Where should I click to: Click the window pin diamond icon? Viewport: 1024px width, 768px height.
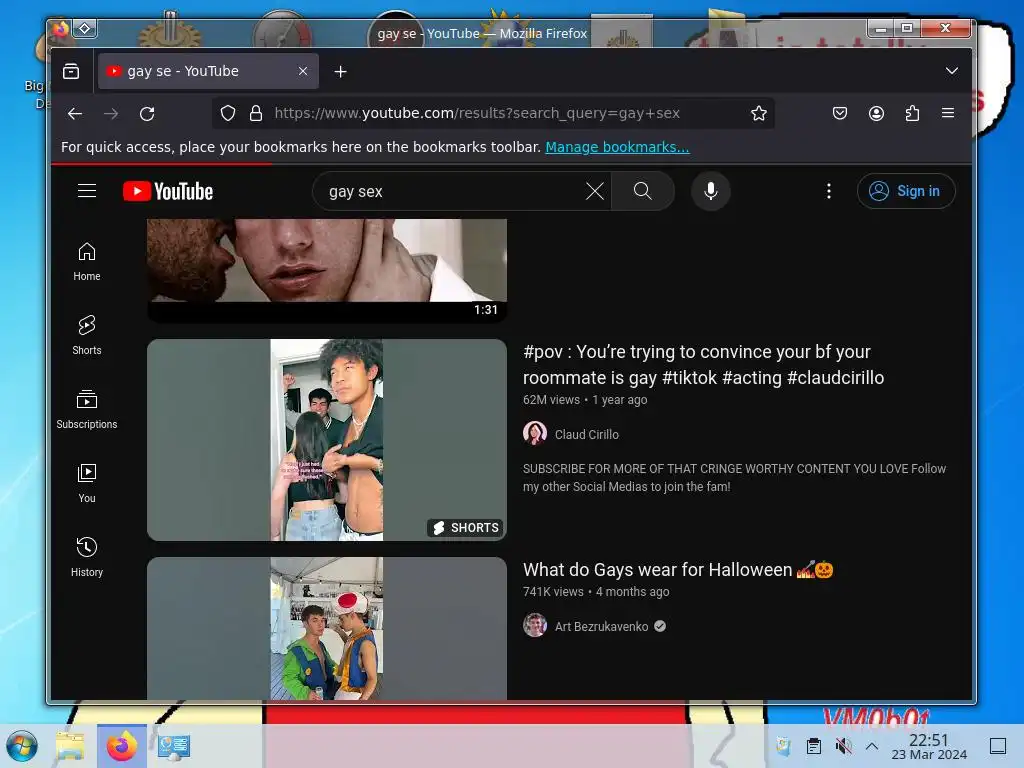[85, 28]
